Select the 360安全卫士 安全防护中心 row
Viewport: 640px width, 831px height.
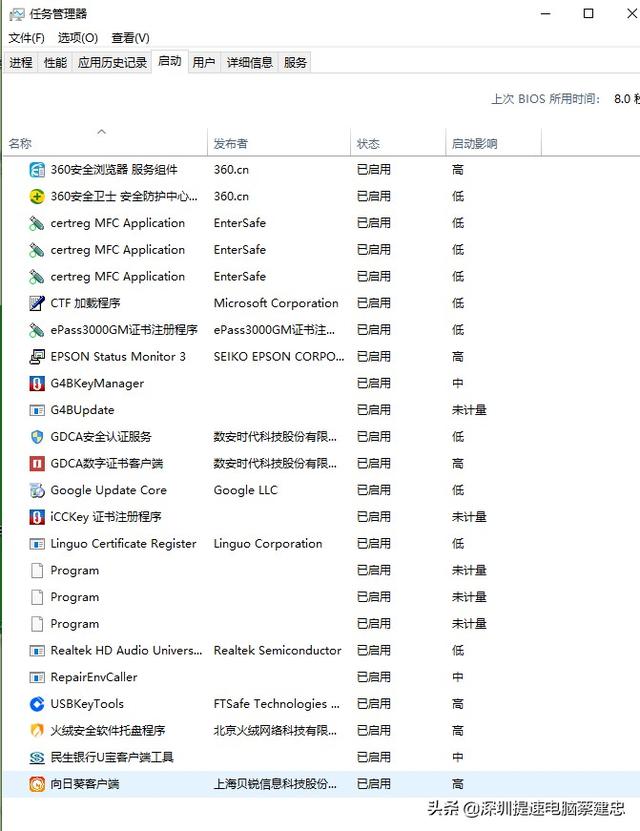coord(321,197)
